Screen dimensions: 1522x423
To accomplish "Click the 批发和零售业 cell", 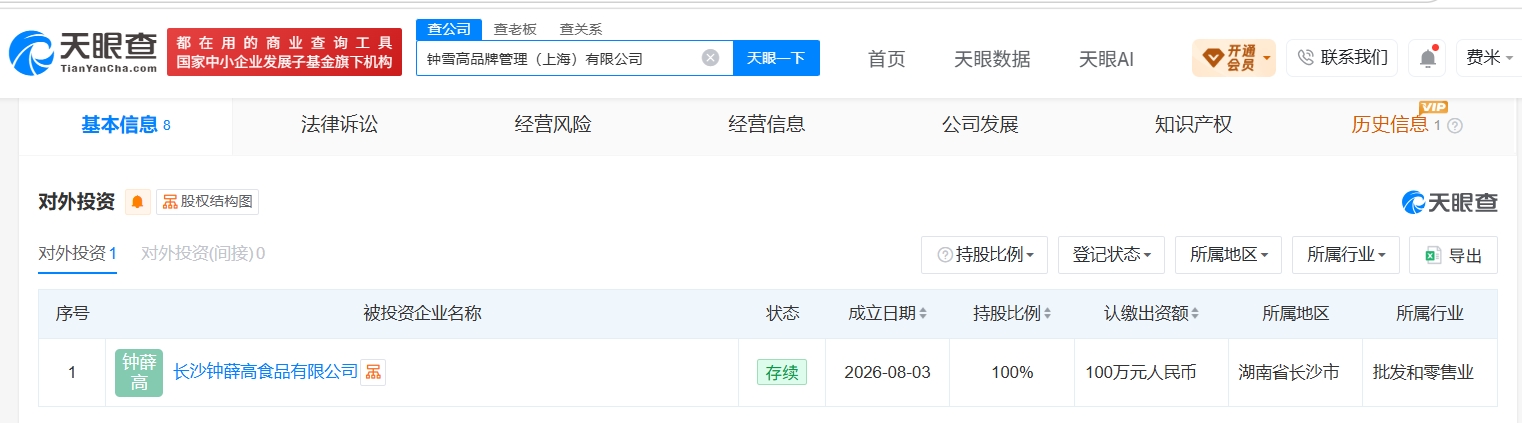I will pos(1429,373).
